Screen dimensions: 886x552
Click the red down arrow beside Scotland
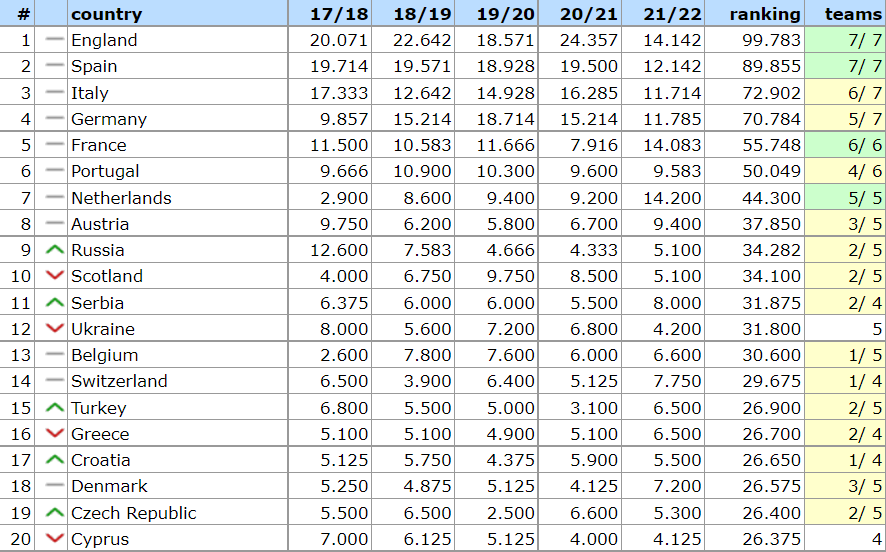tap(54, 276)
